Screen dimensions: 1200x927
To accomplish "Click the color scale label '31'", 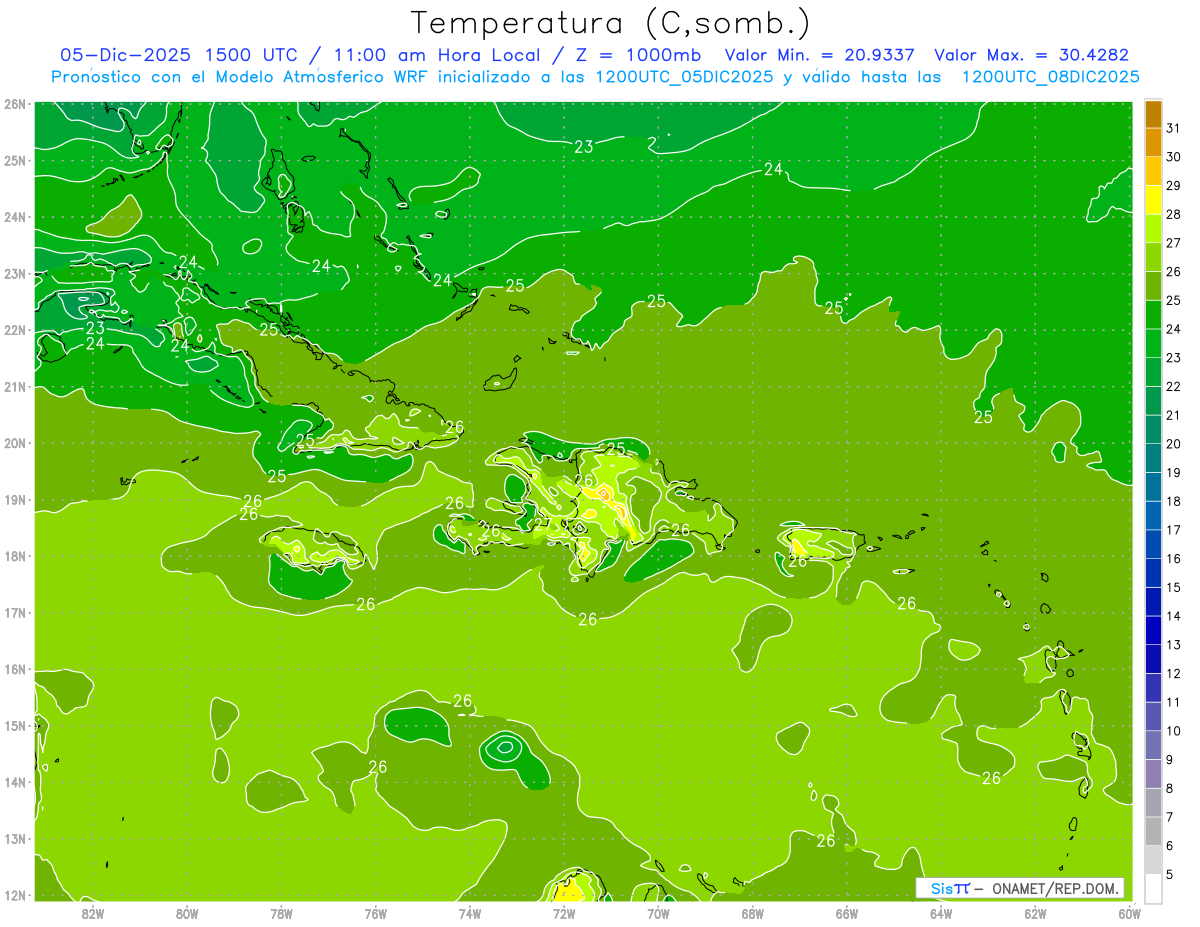I will (1173, 128).
